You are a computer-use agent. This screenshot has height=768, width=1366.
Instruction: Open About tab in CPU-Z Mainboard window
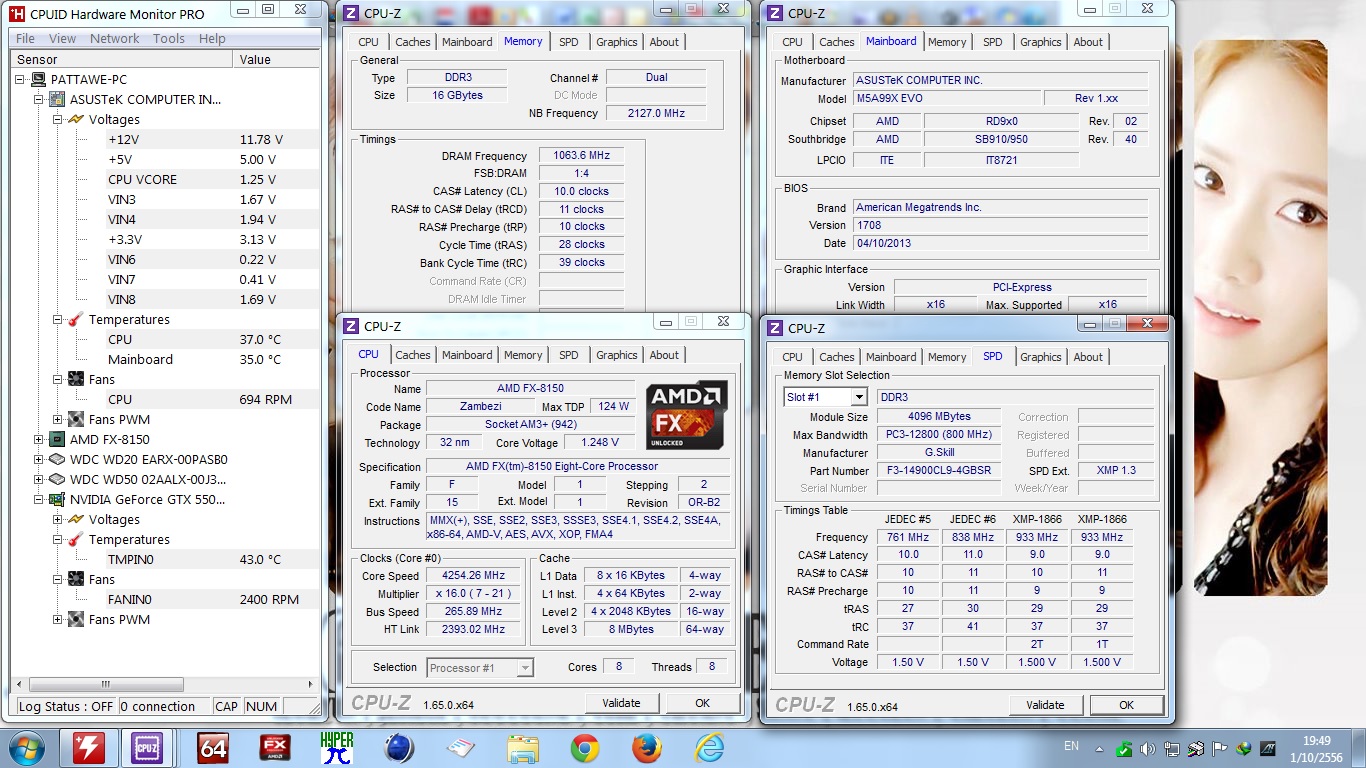click(1088, 42)
